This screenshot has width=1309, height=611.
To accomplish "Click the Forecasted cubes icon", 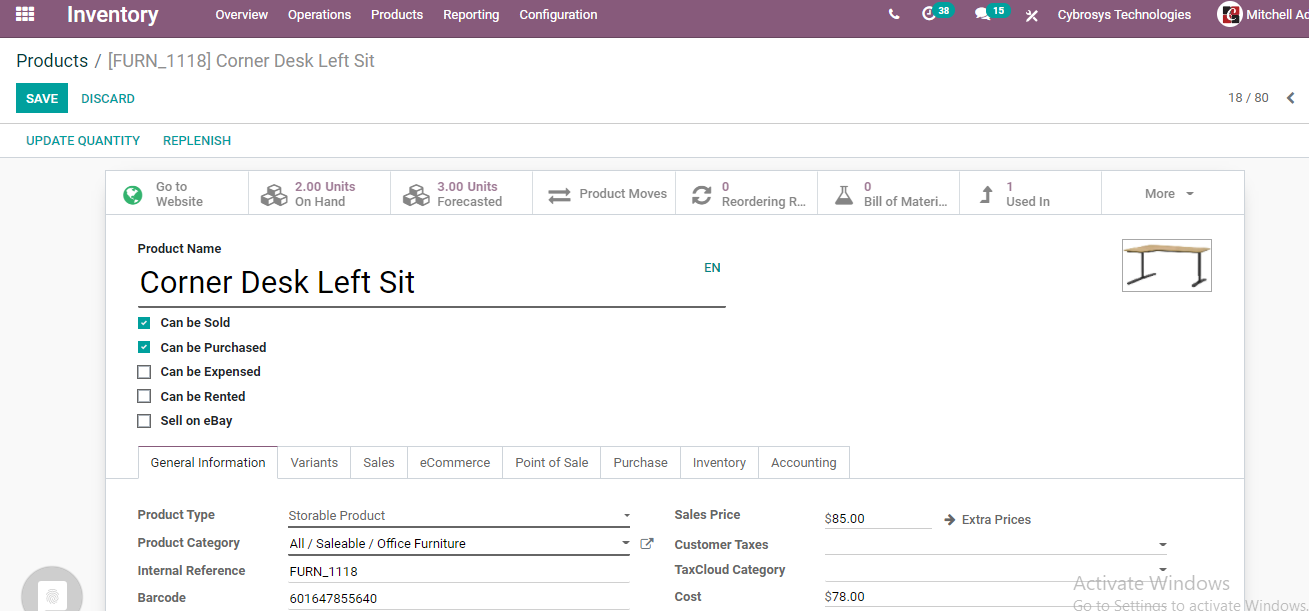I will click(416, 195).
